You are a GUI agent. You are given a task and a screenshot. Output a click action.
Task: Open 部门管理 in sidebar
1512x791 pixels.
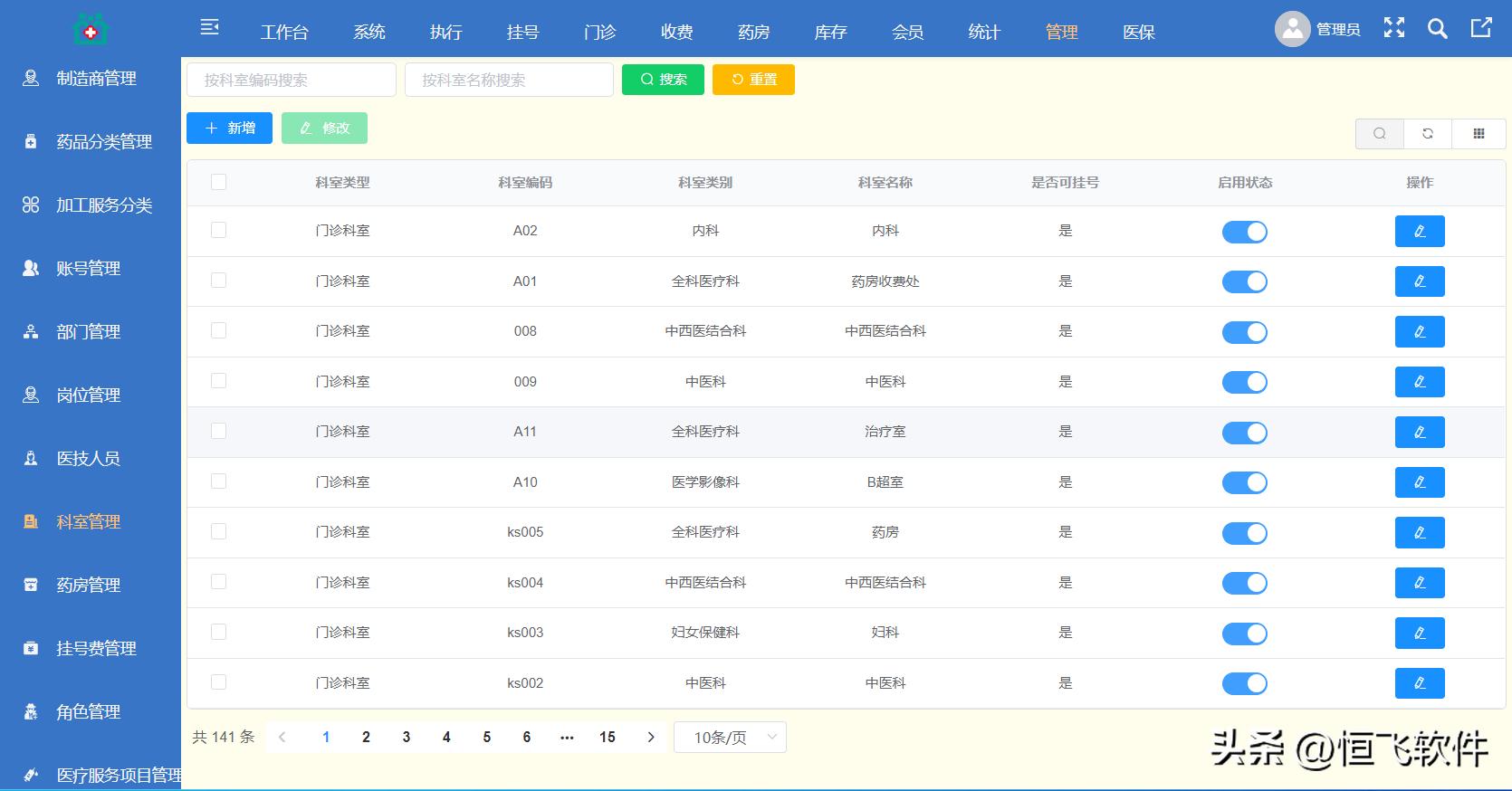point(91,332)
